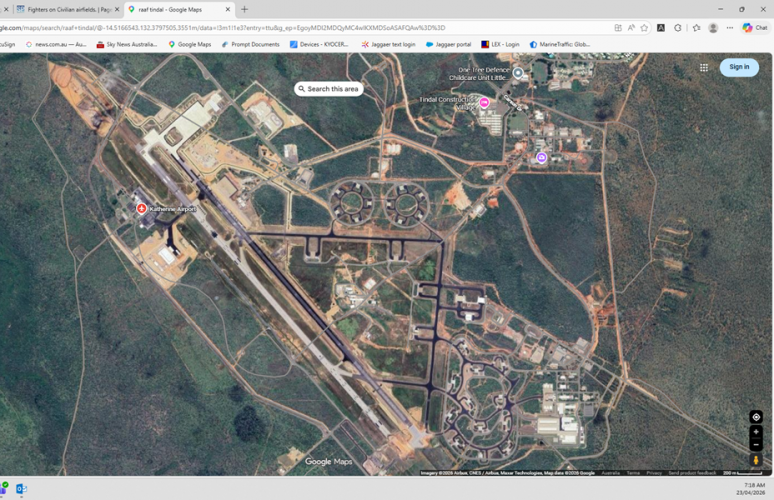Open the Copilot Chat button

coord(754,28)
